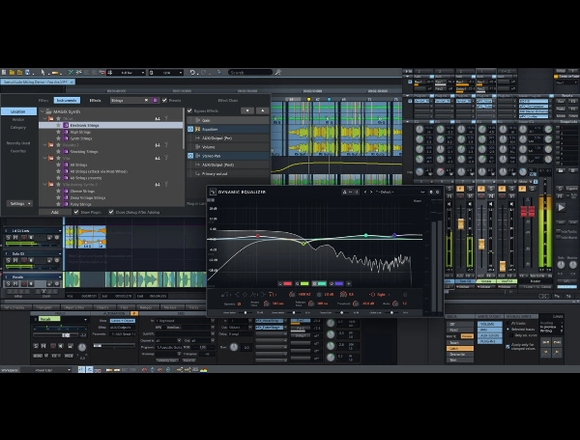Click the orange folder icon in the toolbar

12,72
